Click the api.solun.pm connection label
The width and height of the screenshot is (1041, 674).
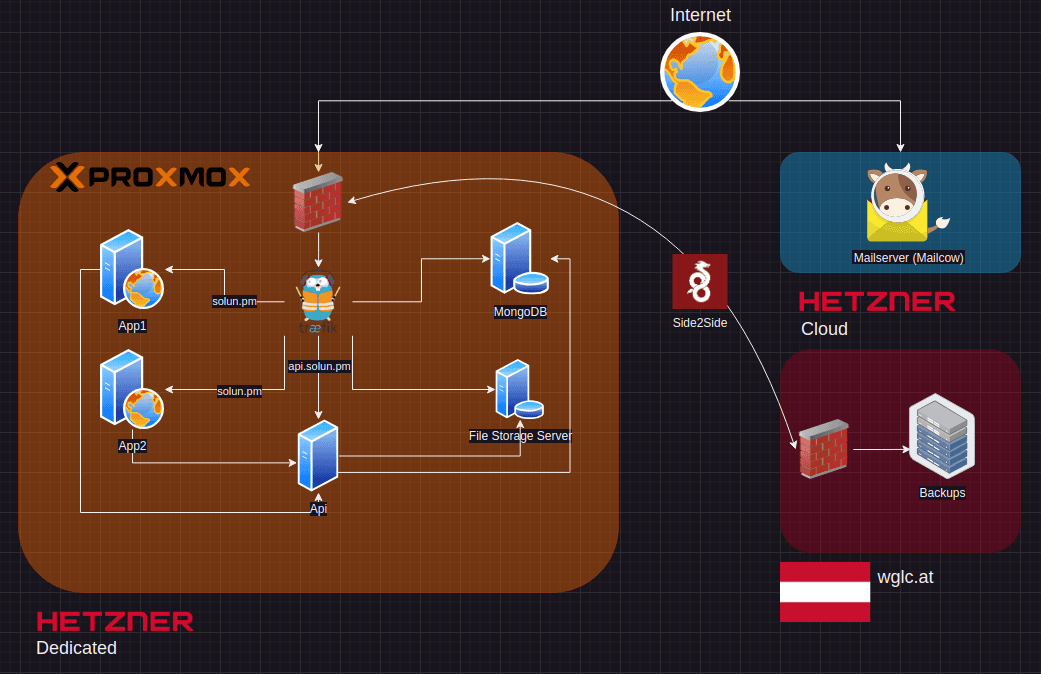[319, 366]
